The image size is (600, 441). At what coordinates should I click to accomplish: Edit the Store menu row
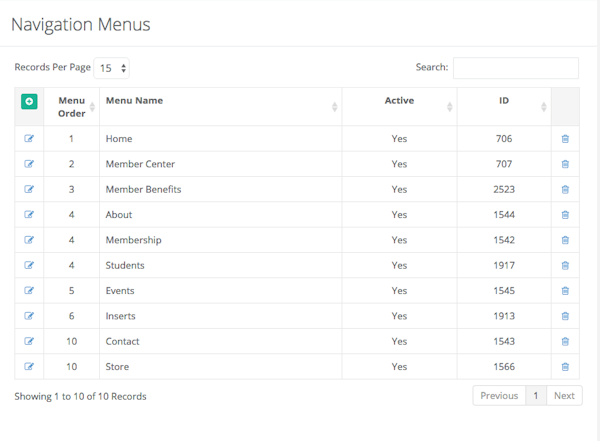29,366
